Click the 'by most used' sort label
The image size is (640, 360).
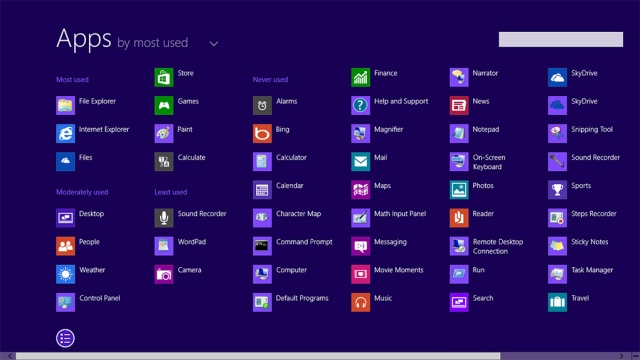click(153, 43)
